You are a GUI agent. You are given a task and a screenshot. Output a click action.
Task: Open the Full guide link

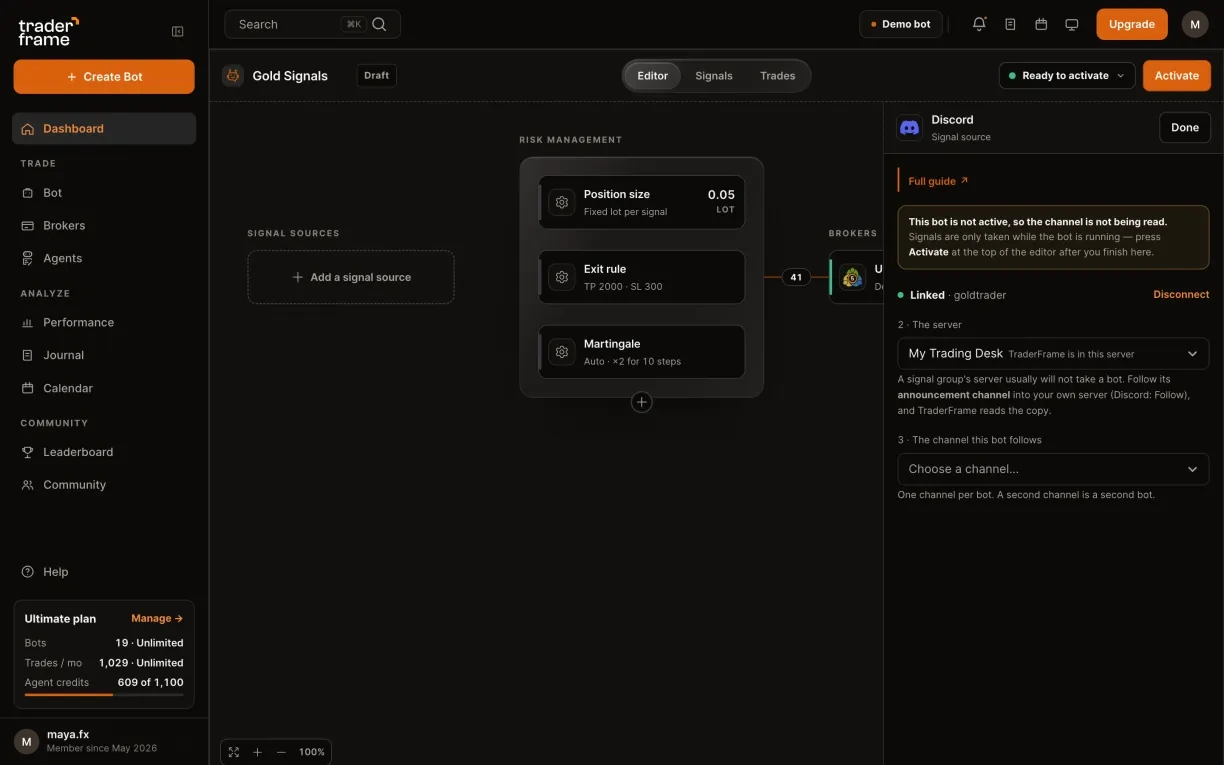point(938,181)
